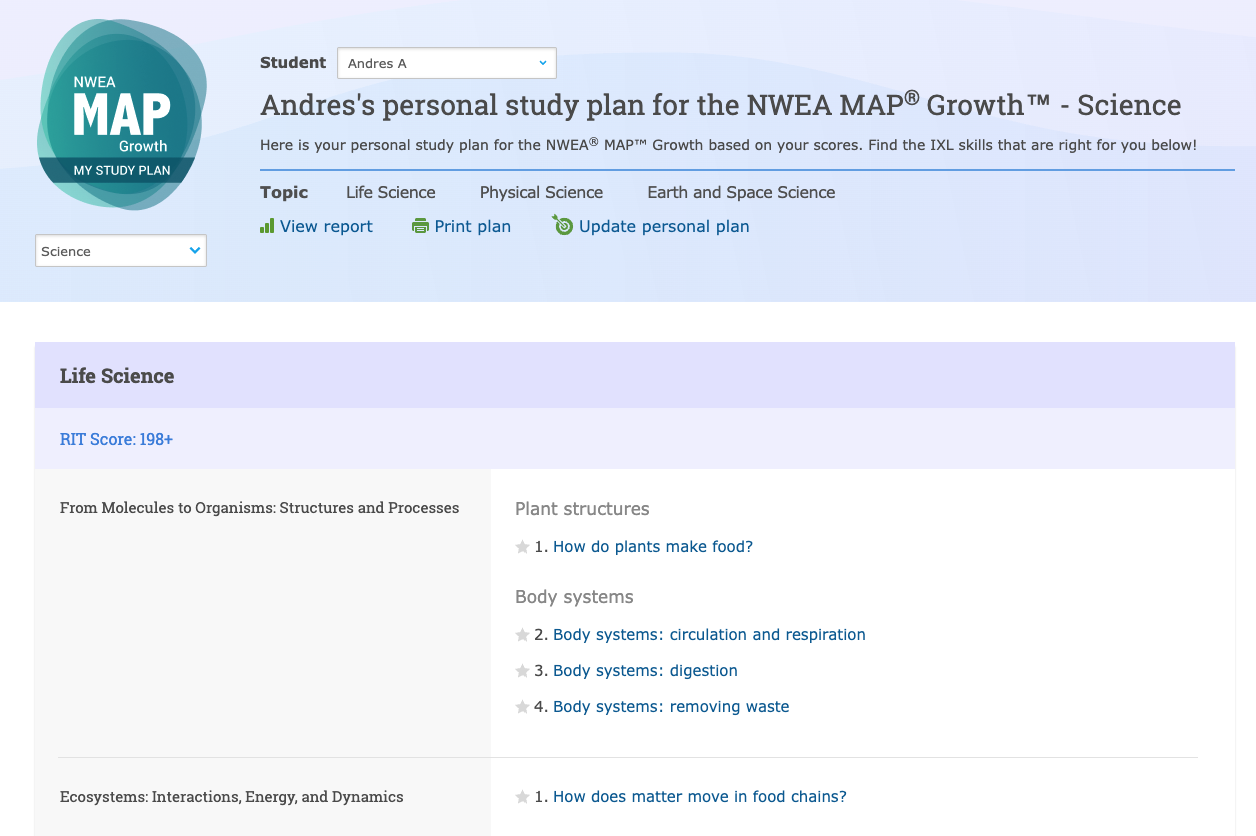Click the personal study plan page title
The image size is (1256, 836).
point(720,105)
